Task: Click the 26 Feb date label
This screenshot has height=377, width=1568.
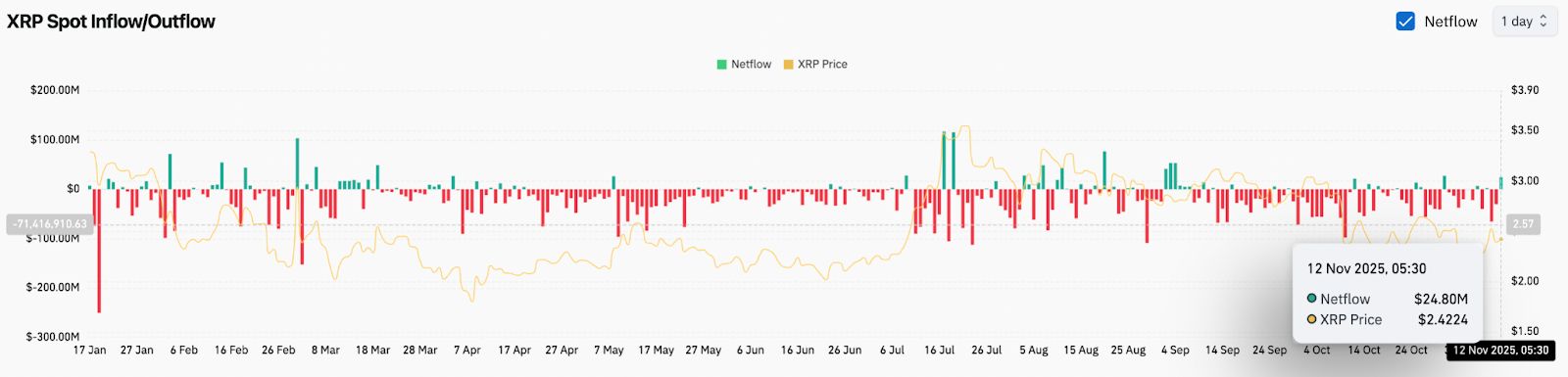Action: [278, 350]
